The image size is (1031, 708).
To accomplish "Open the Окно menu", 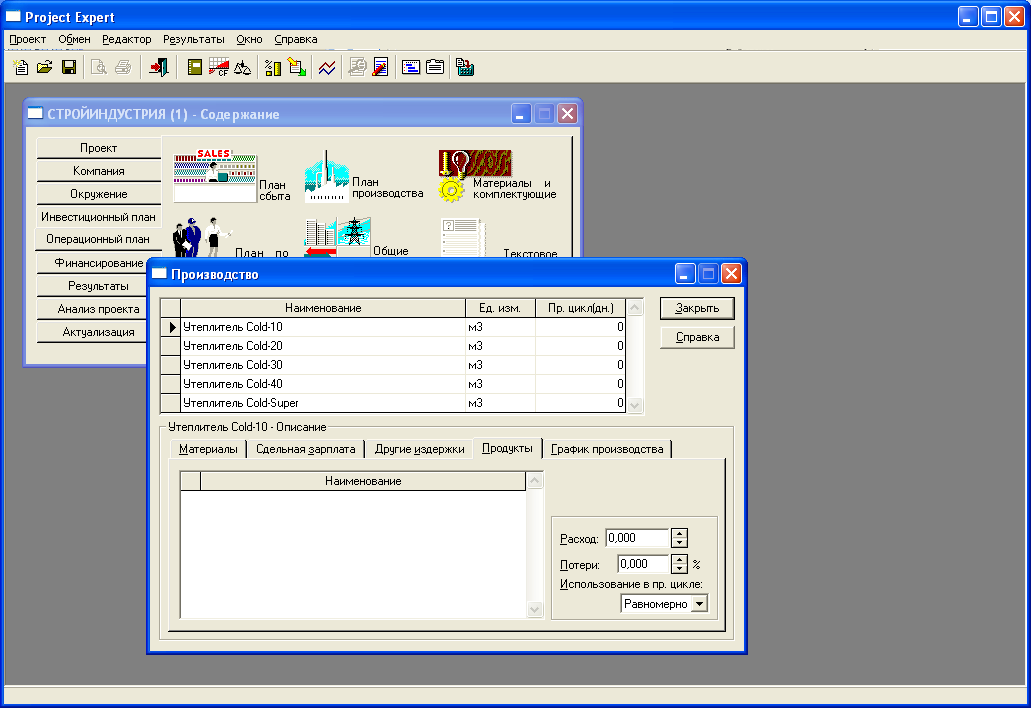I will coord(249,39).
